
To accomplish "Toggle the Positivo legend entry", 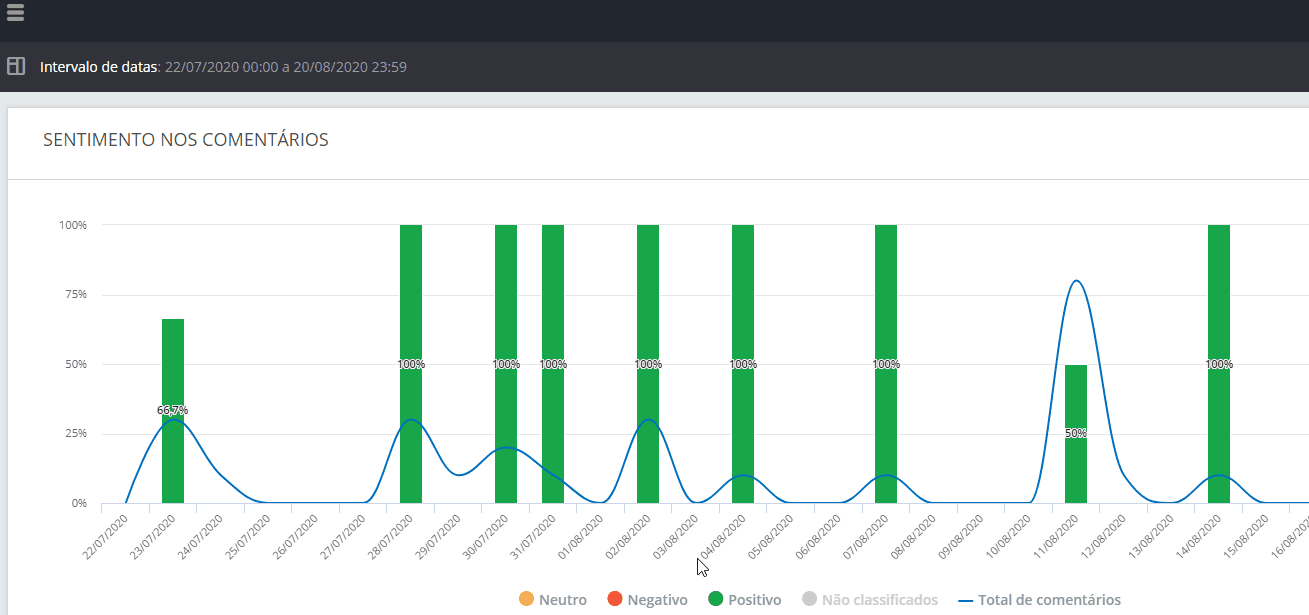I will tap(743, 600).
